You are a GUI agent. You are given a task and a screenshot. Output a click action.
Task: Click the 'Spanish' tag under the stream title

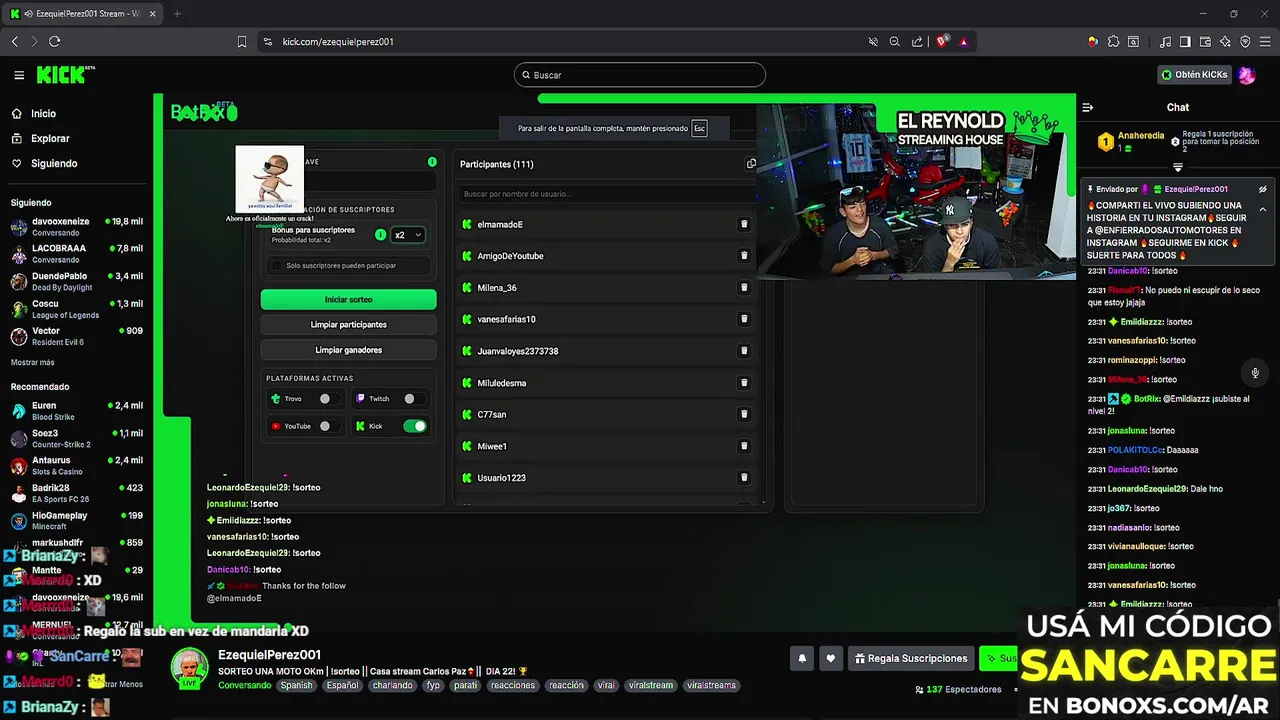pyautogui.click(x=296, y=686)
